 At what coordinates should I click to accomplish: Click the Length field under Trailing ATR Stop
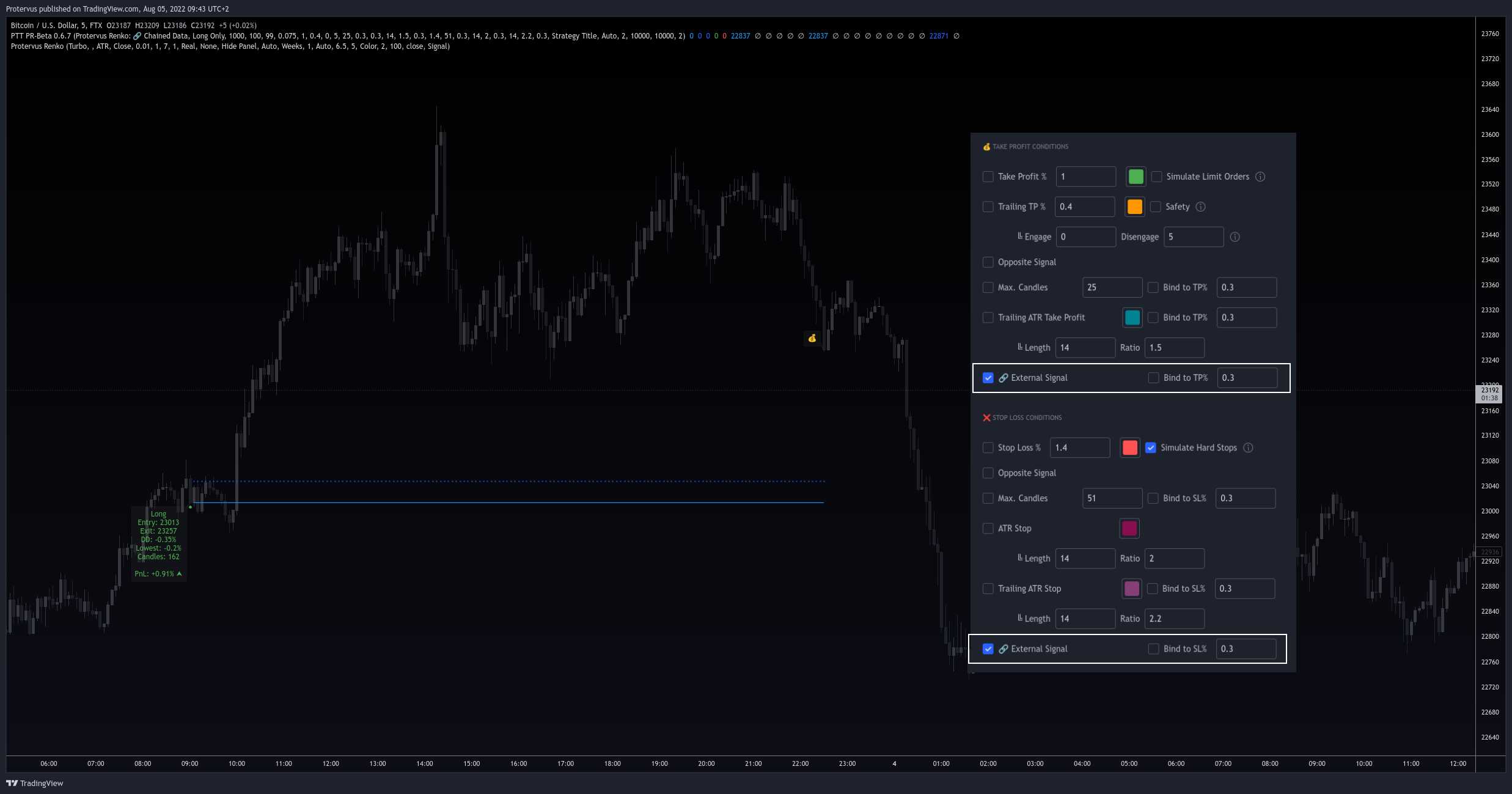[1085, 619]
